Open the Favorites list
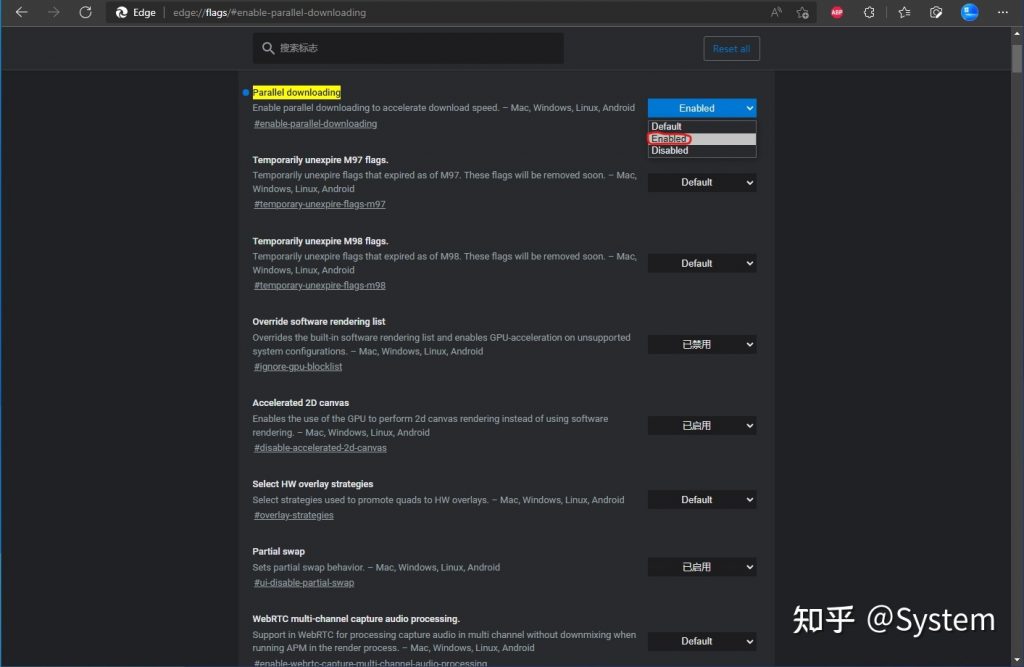The width and height of the screenshot is (1024, 667). [905, 12]
